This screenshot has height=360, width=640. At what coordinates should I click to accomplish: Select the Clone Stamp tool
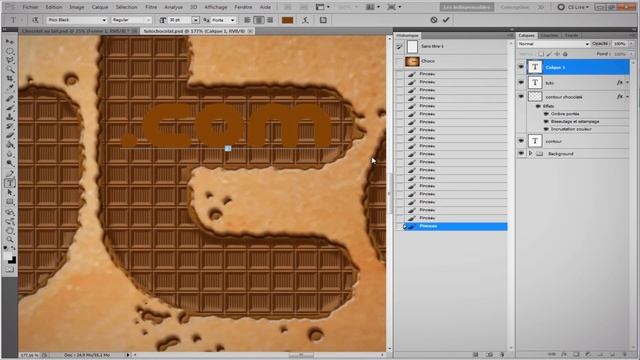click(x=9, y=117)
